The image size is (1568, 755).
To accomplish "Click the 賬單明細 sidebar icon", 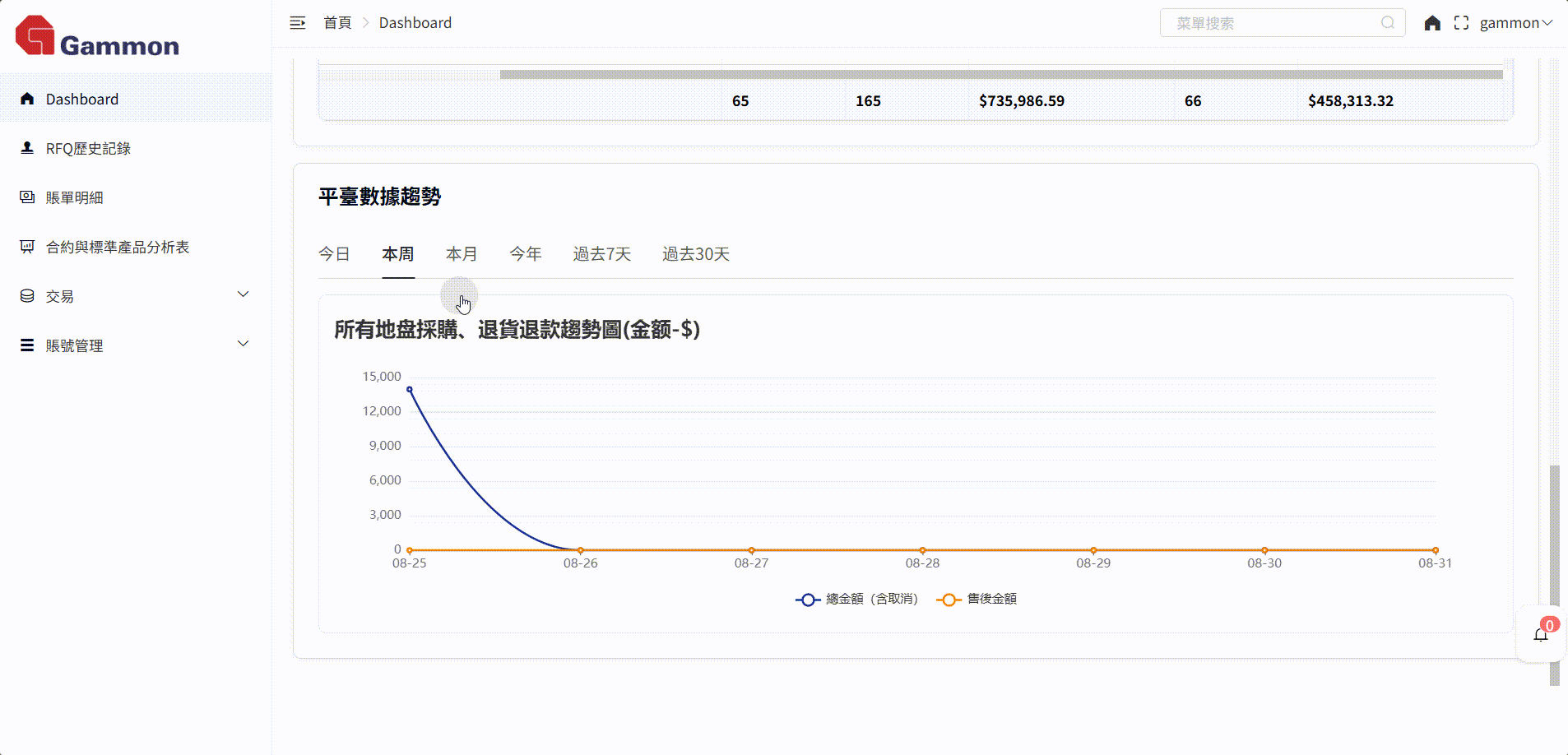I will (27, 197).
